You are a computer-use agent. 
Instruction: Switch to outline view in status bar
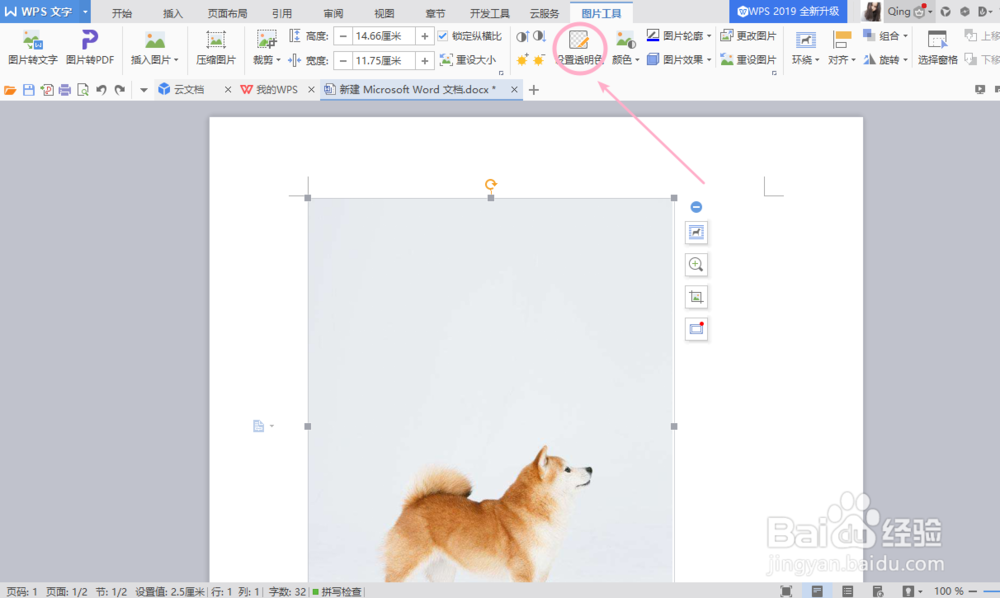tap(848, 591)
